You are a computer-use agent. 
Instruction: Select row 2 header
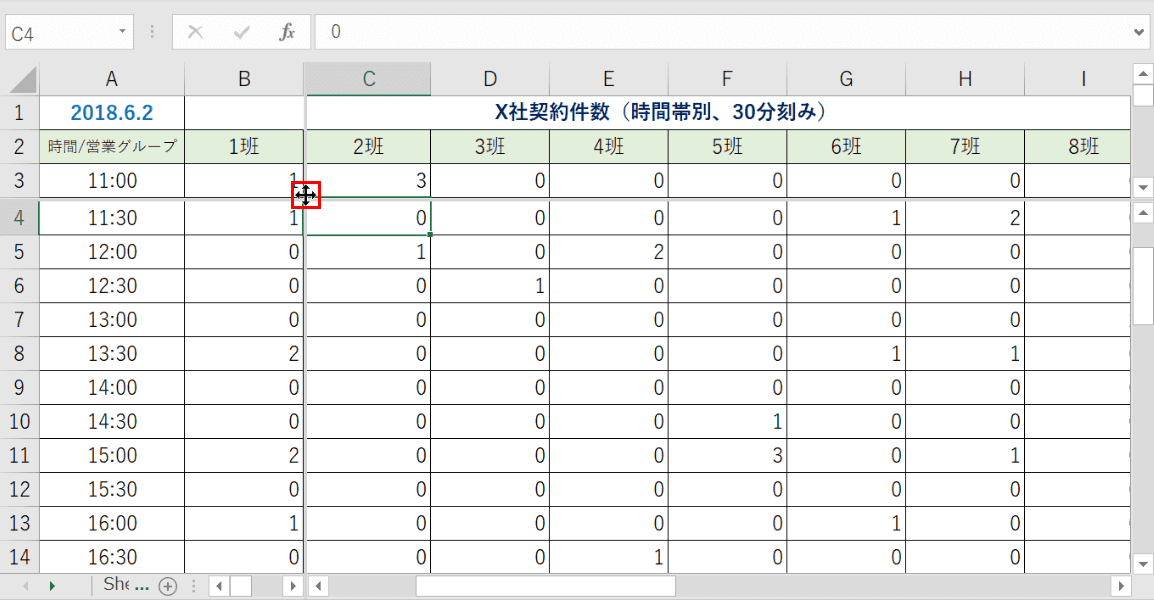point(19,147)
